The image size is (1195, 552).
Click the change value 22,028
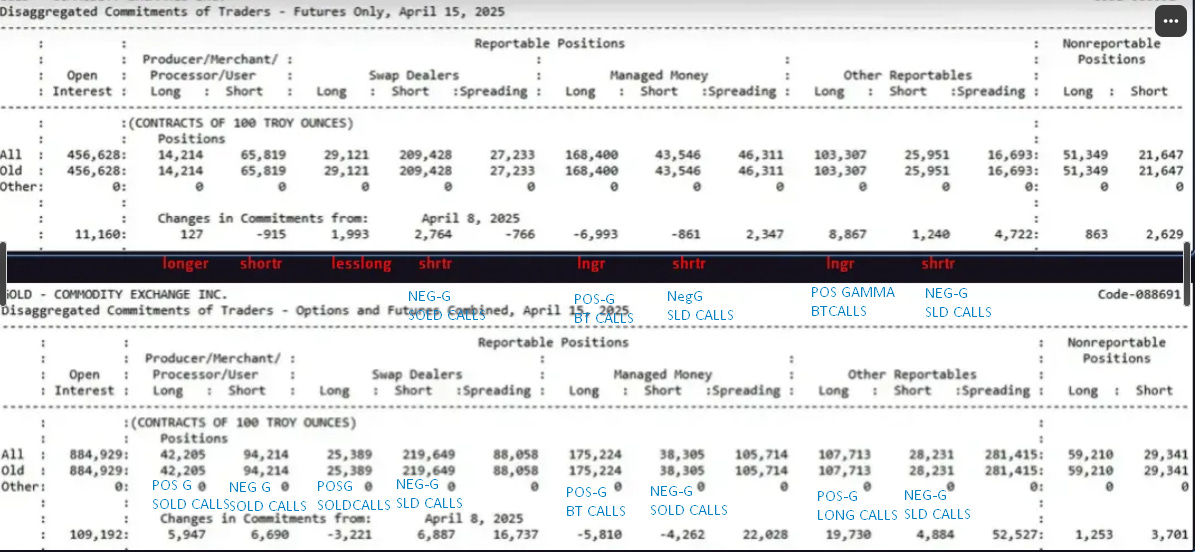coord(764,534)
